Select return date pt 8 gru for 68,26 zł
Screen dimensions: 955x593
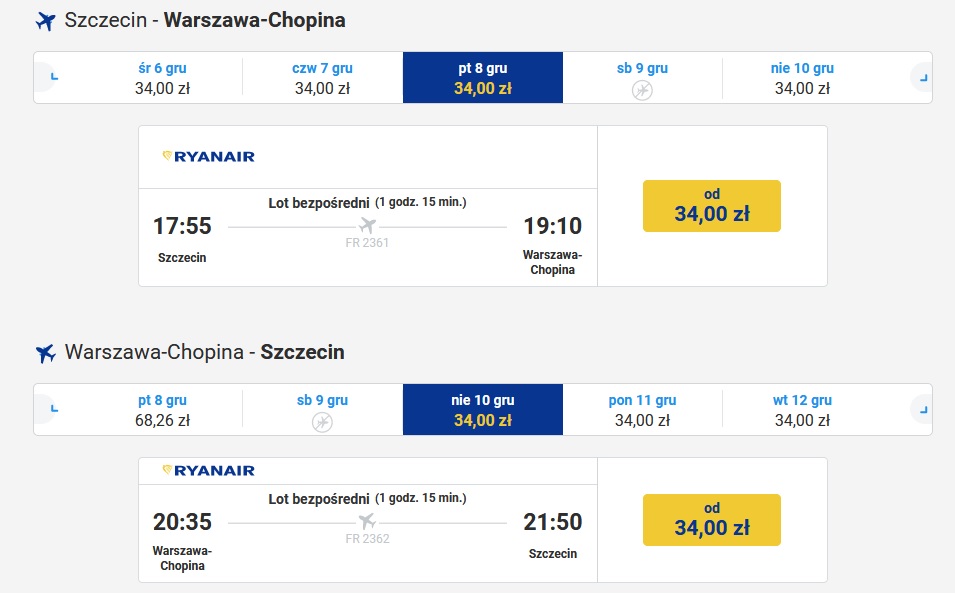(x=163, y=410)
